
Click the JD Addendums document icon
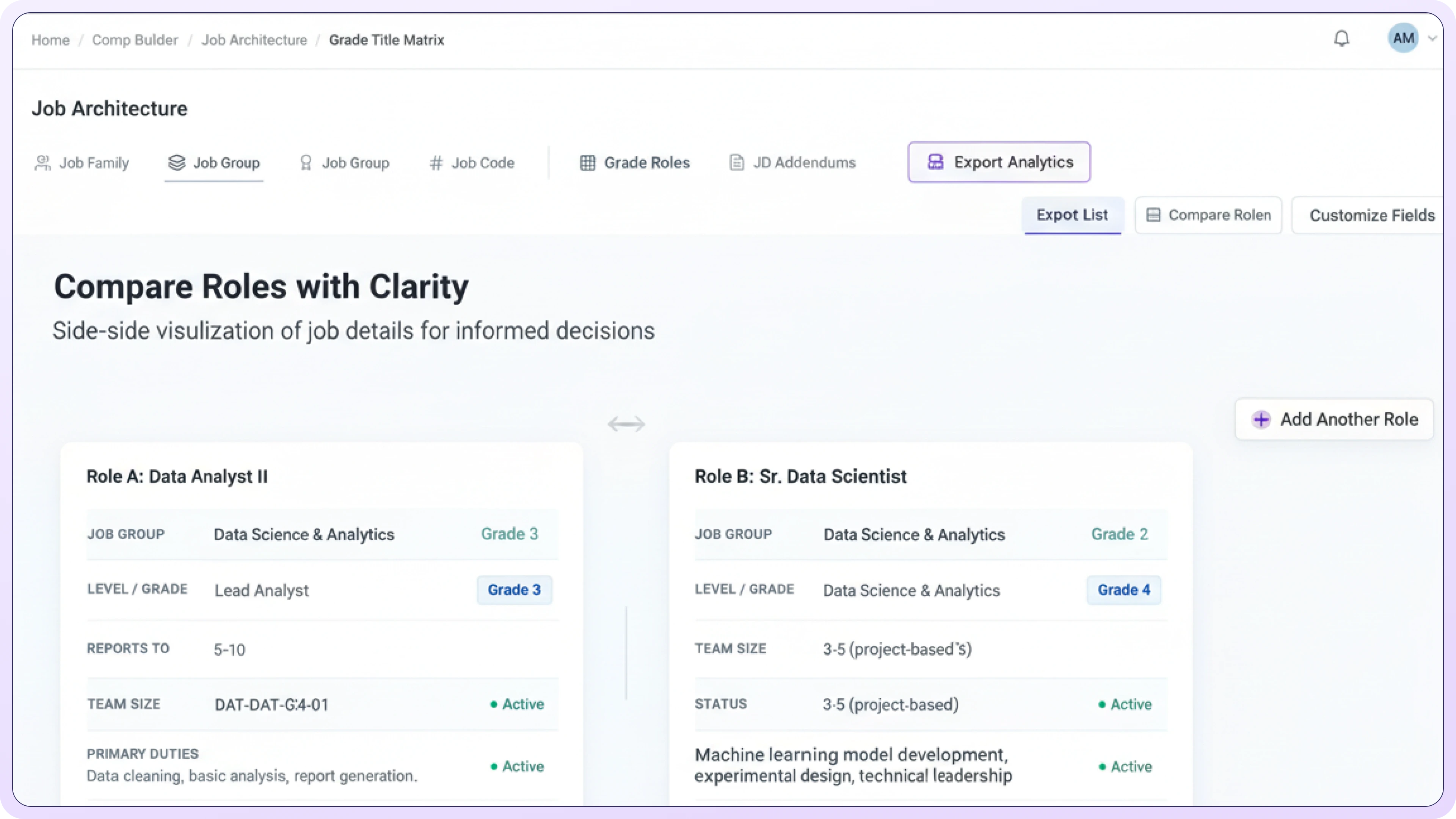(736, 163)
